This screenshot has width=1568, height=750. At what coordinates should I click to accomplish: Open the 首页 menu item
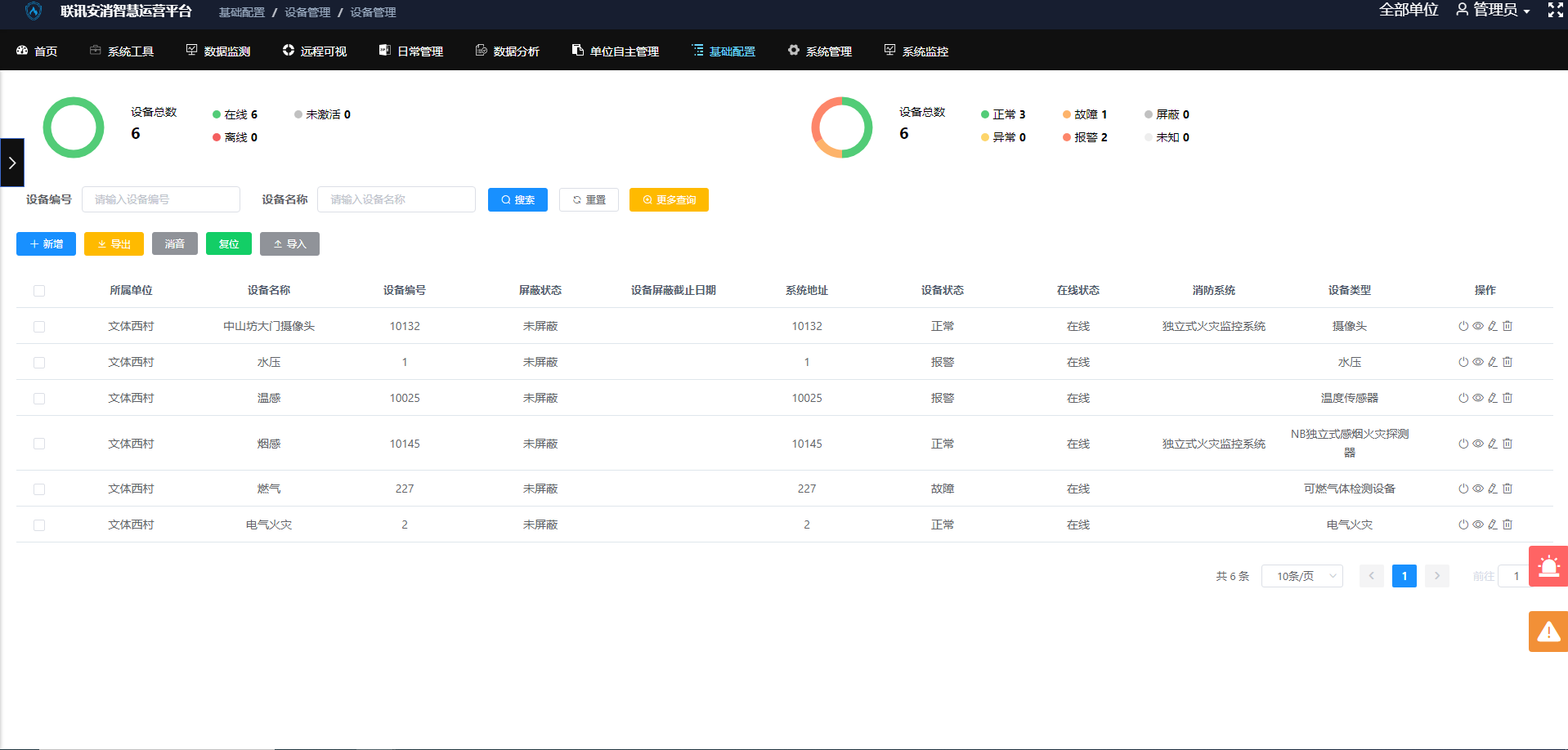tap(37, 51)
